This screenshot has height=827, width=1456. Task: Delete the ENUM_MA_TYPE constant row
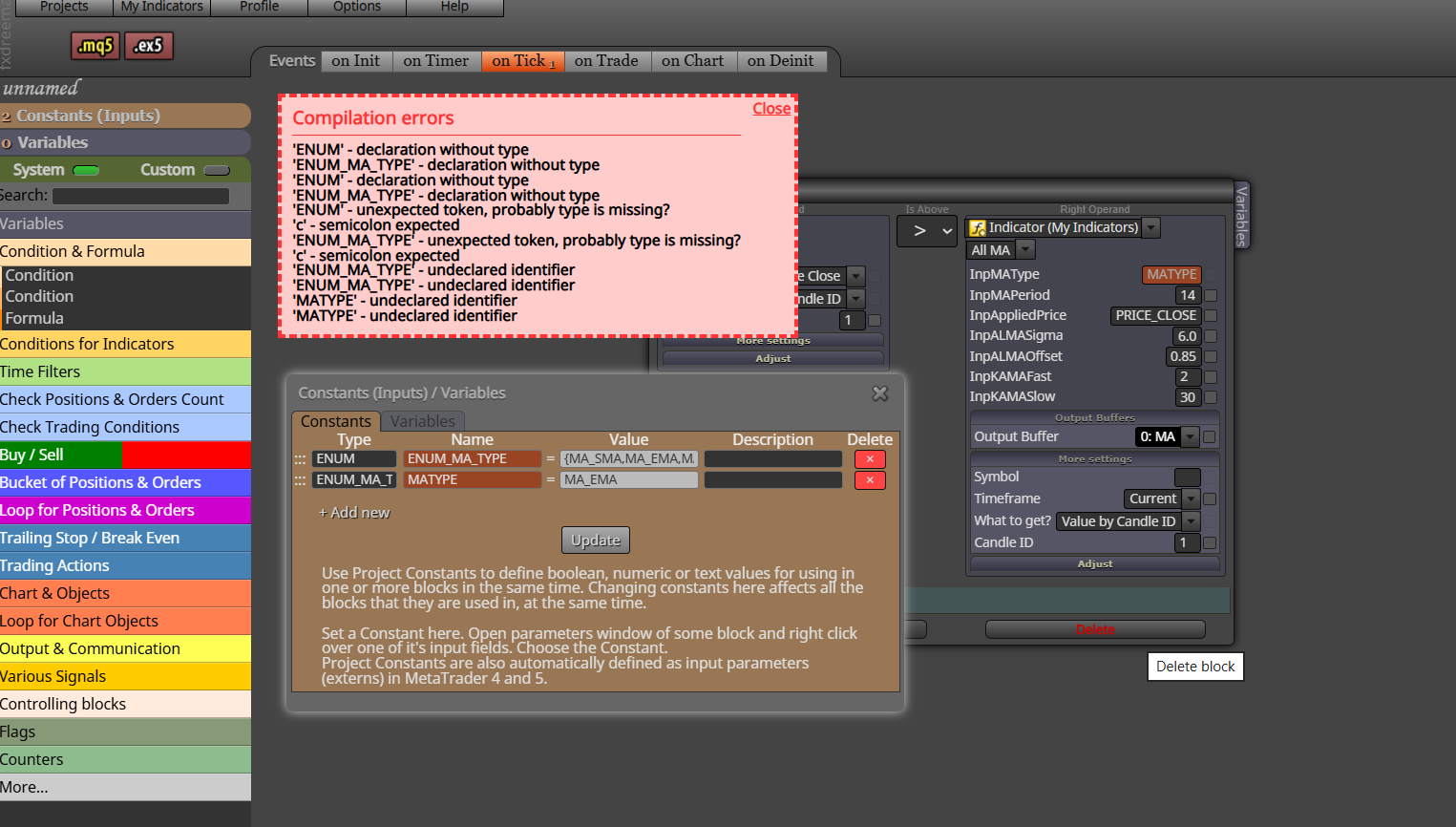pyautogui.click(x=870, y=459)
